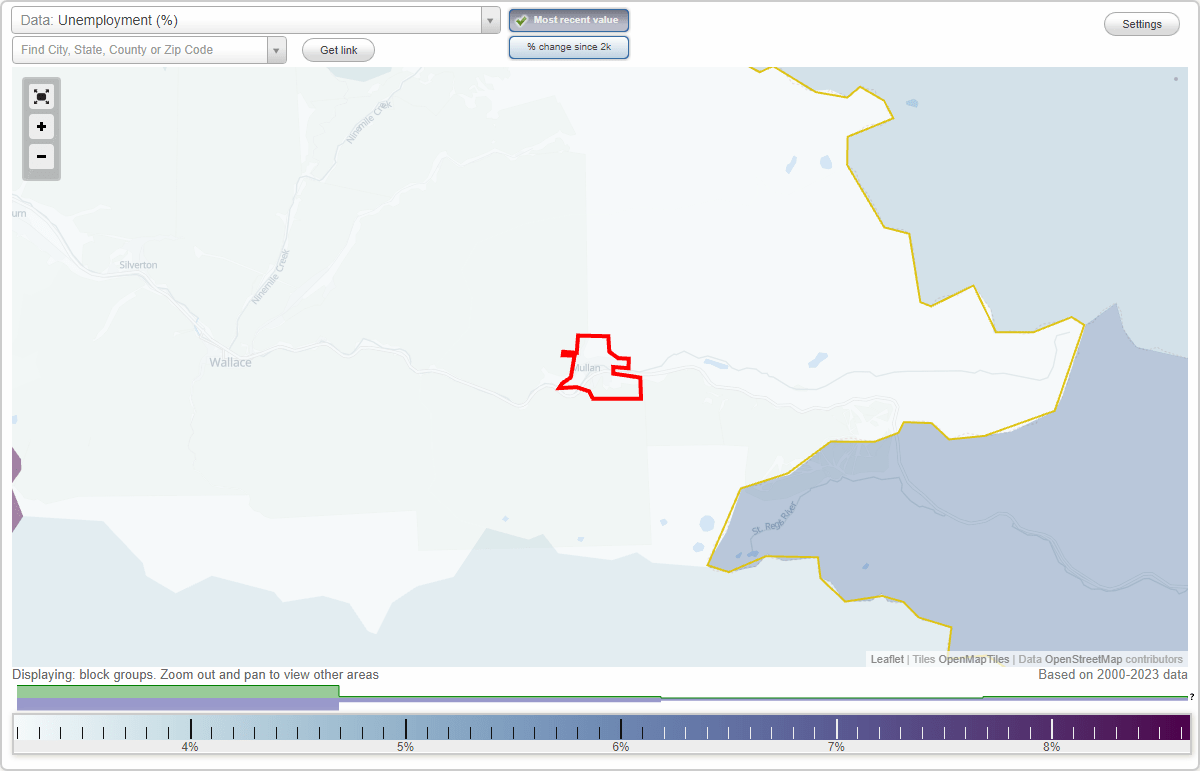The height and width of the screenshot is (771, 1200).
Task: Expand the city search dropdown arrow
Action: point(276,50)
